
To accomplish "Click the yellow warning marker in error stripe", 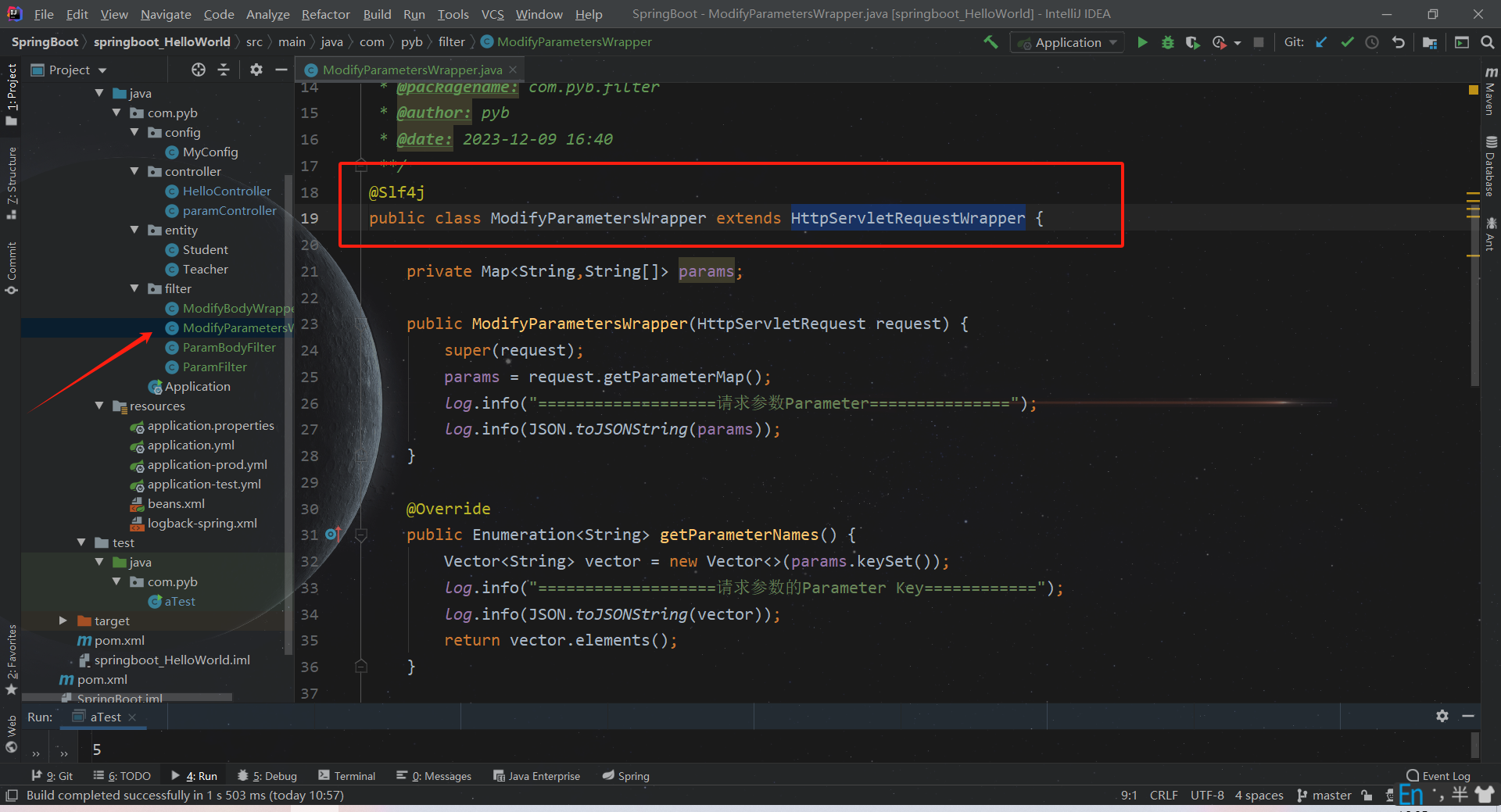I will tap(1474, 90).
